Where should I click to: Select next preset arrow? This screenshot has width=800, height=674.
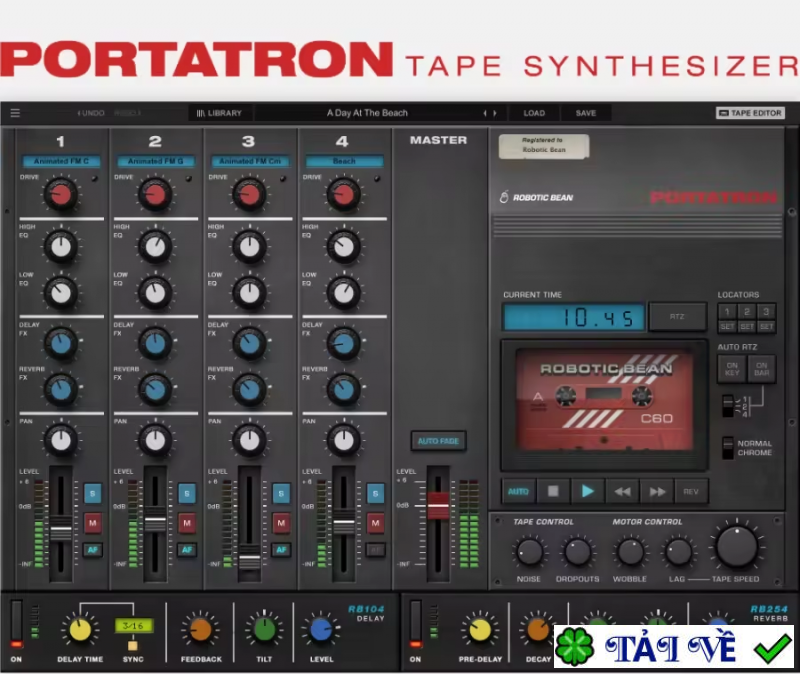tap(494, 113)
